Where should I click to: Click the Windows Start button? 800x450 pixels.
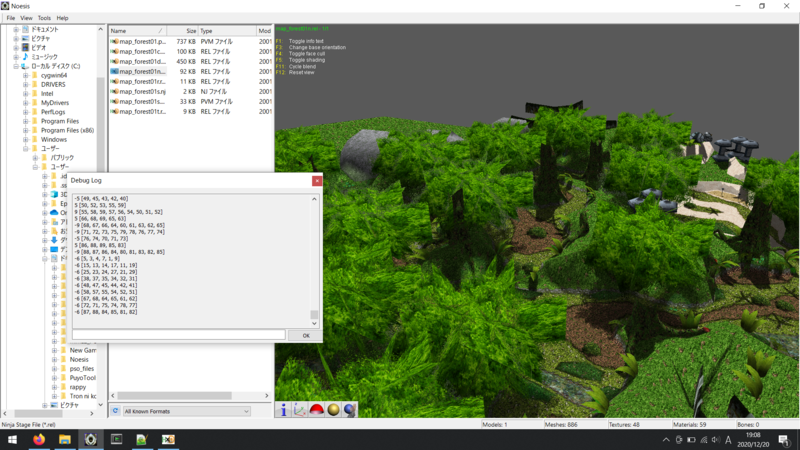click(x=12, y=439)
